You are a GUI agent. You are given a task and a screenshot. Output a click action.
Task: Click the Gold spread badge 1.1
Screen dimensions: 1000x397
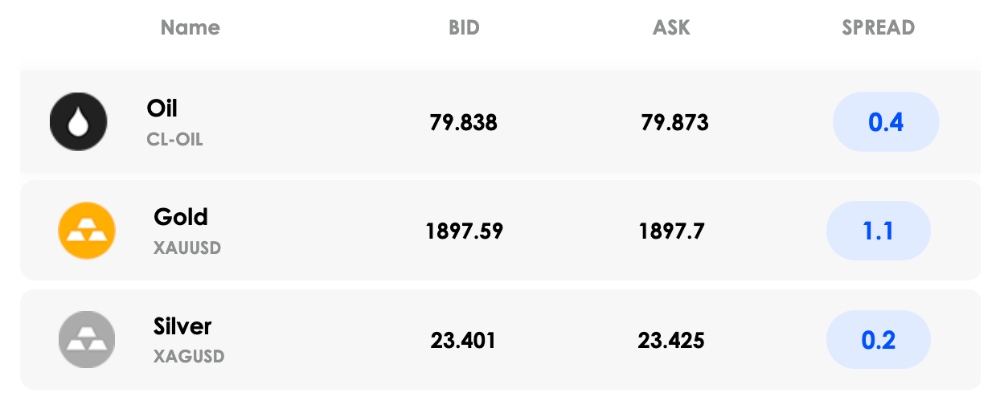pos(878,230)
